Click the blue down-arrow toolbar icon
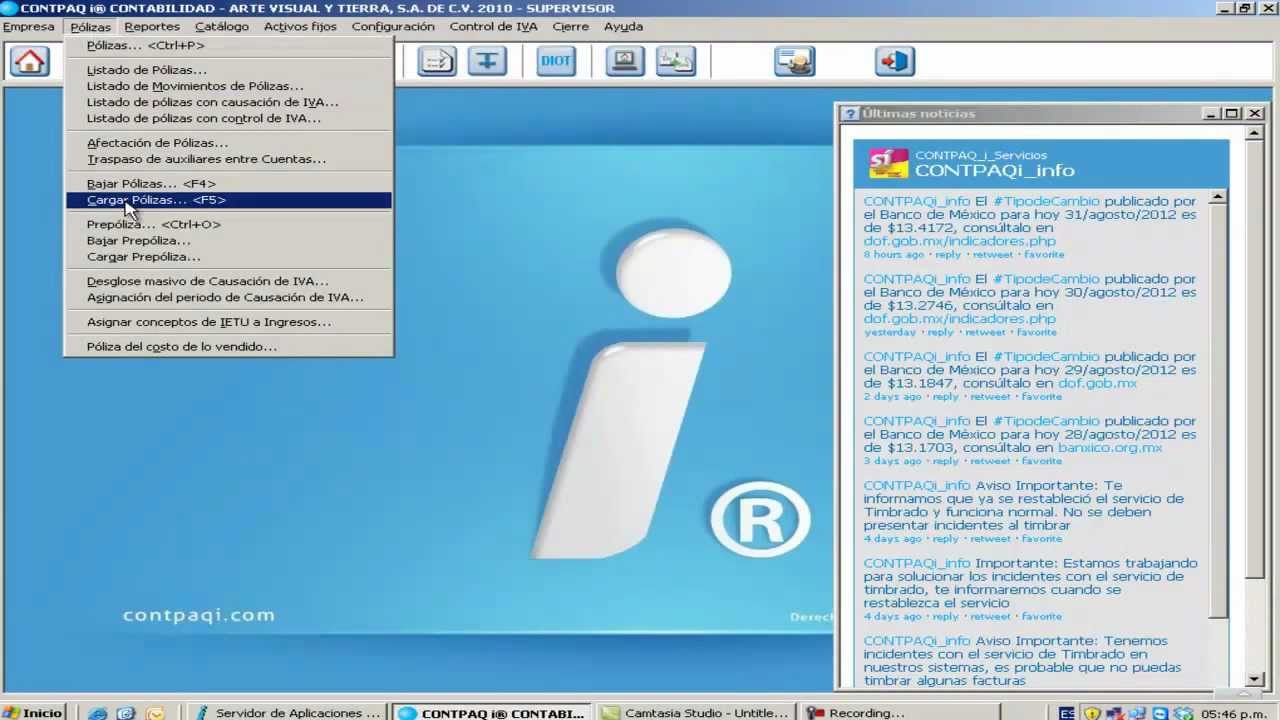1280x720 pixels. tap(487, 61)
